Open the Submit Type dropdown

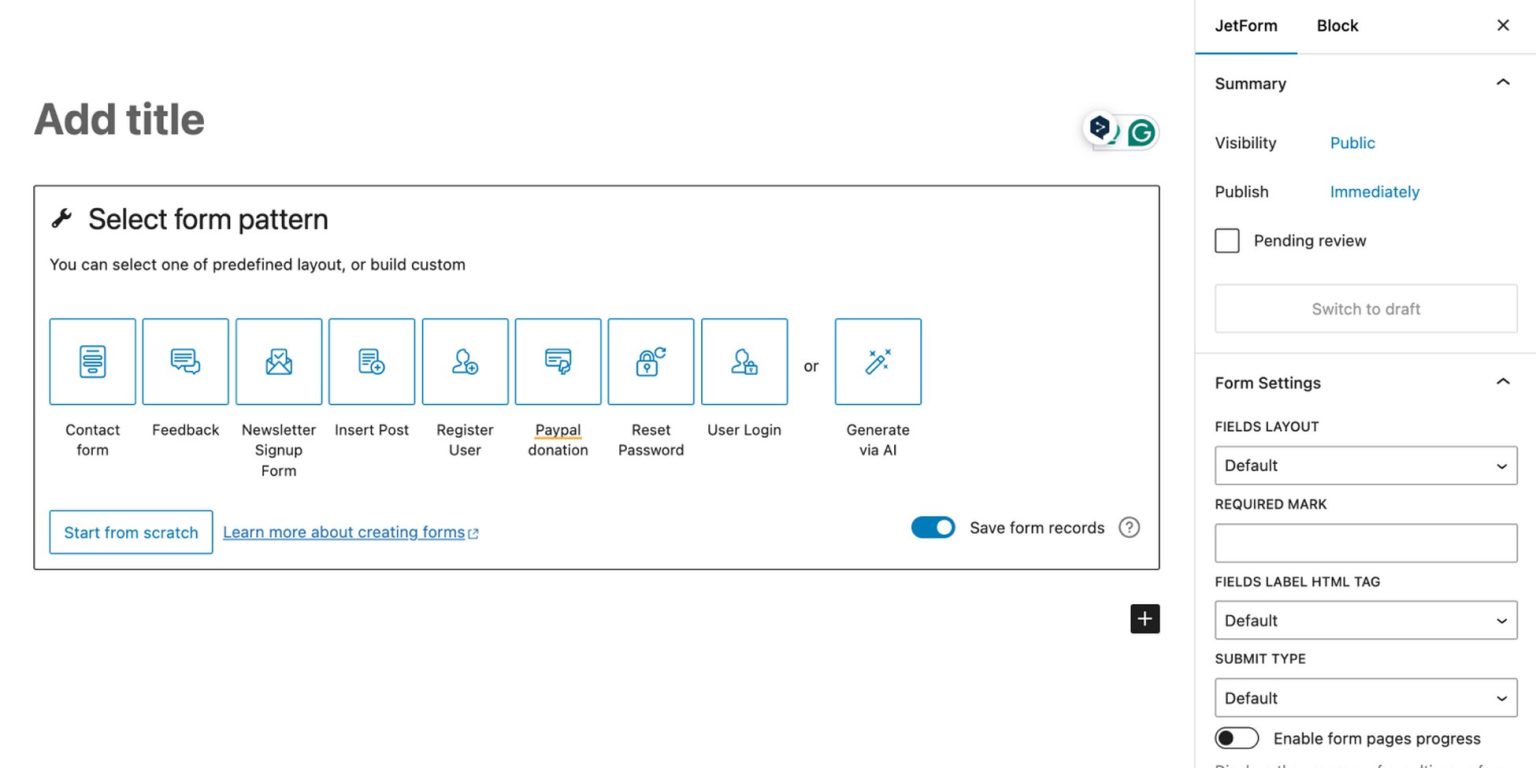click(1365, 698)
